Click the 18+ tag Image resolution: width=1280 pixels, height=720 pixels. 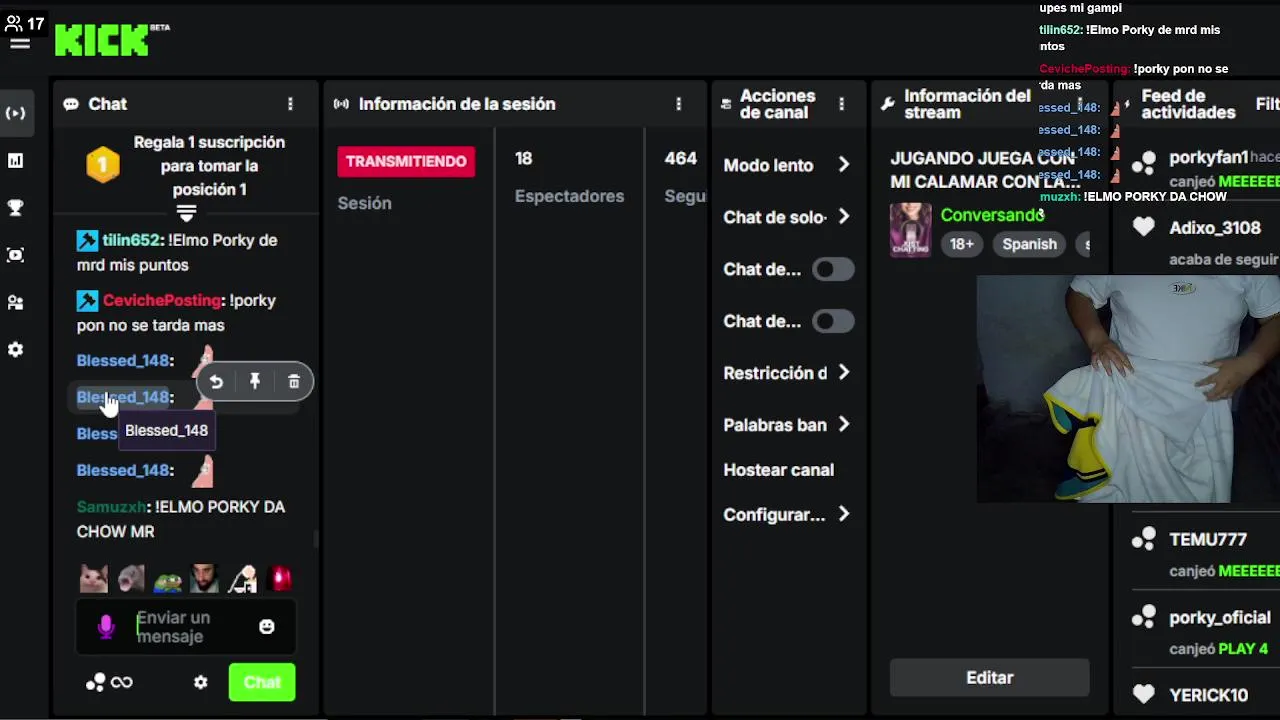click(x=962, y=244)
